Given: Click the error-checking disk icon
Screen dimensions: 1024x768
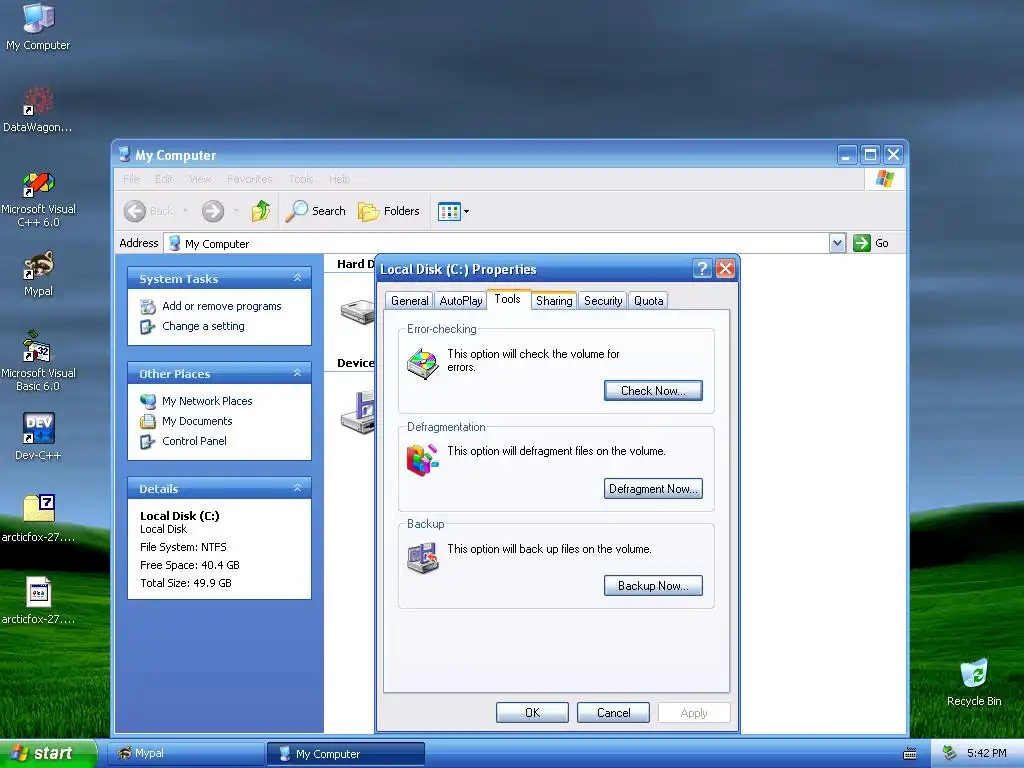Looking at the screenshot, I should tap(423, 363).
